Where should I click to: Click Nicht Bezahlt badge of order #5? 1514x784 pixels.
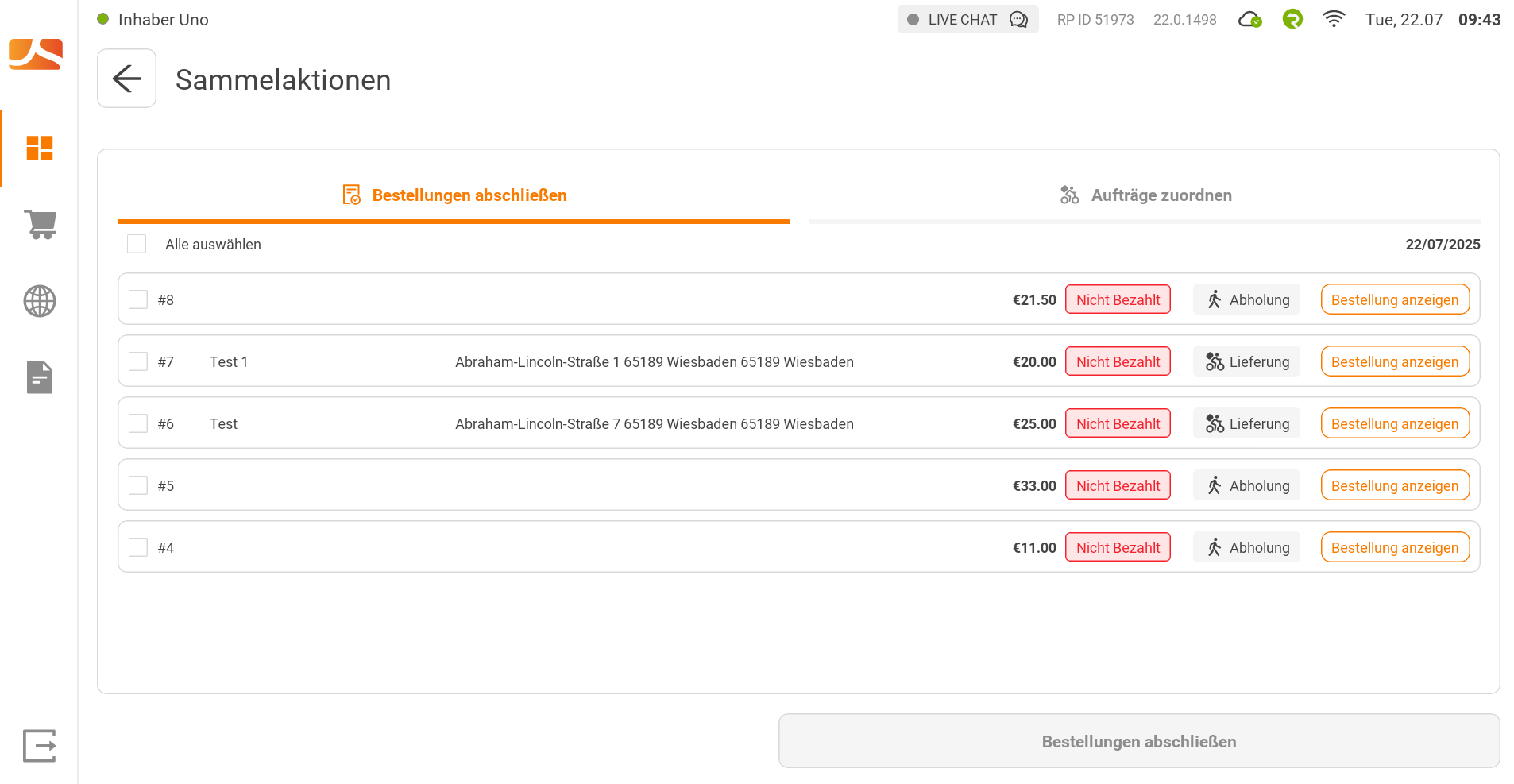(x=1118, y=485)
